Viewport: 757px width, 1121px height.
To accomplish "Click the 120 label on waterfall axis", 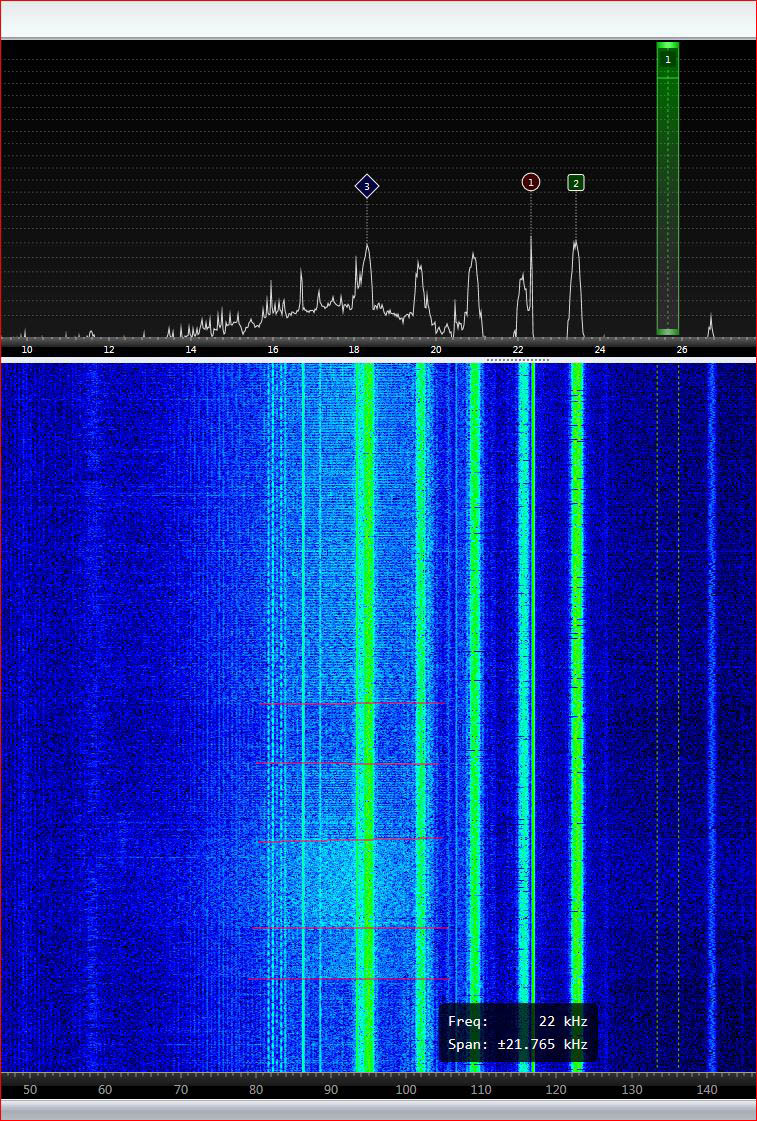I will coord(556,1090).
